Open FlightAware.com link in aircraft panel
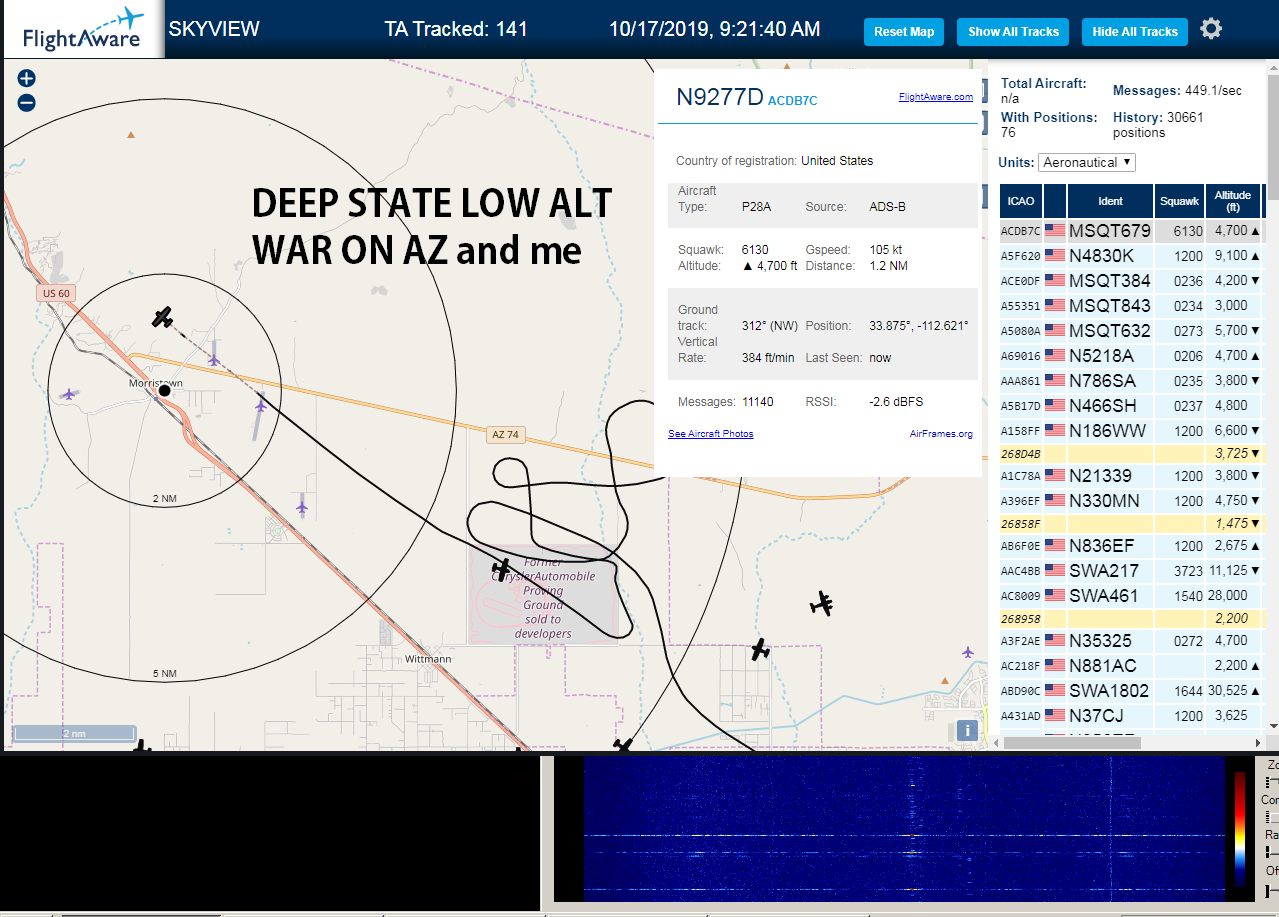 tap(936, 97)
